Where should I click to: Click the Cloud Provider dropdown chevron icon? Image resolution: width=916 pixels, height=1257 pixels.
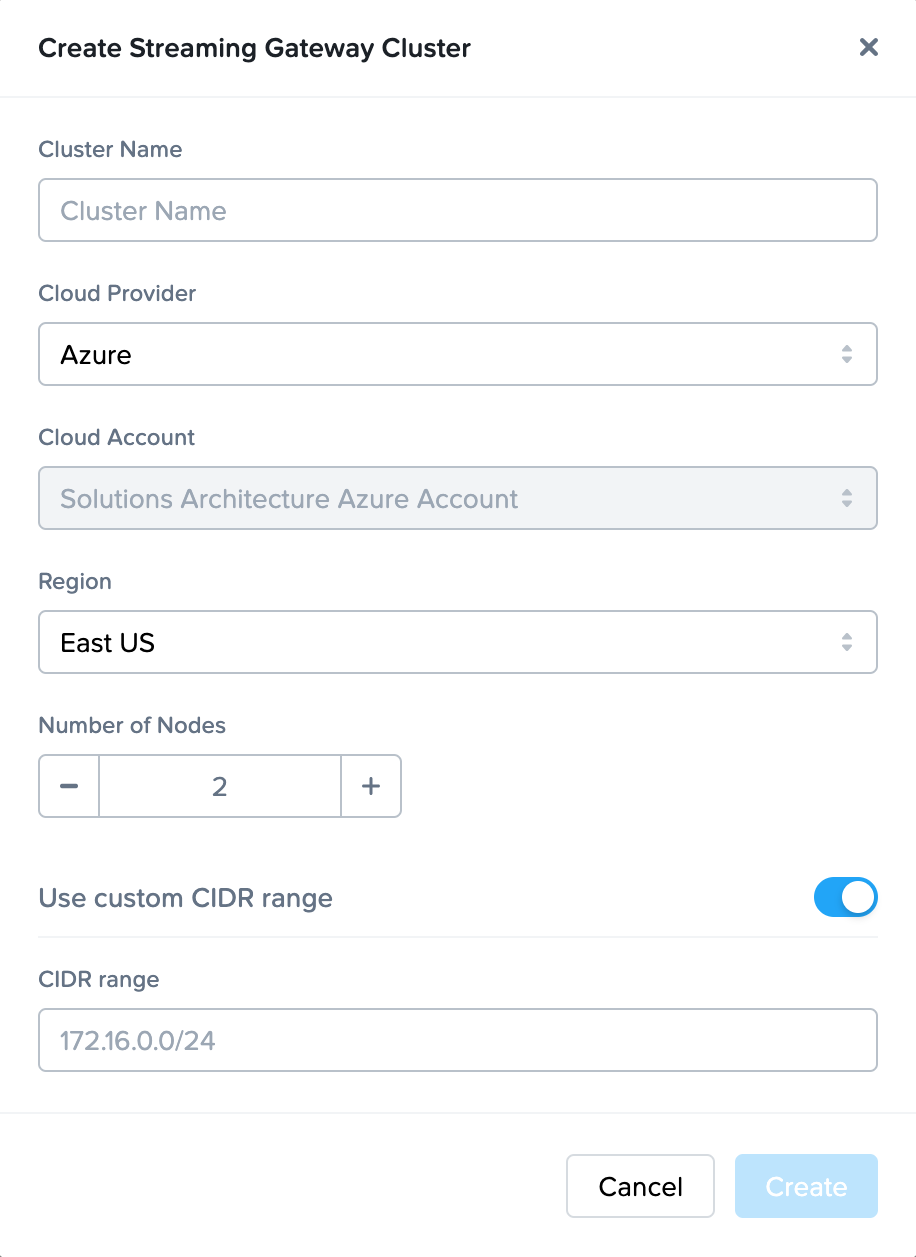(x=846, y=354)
